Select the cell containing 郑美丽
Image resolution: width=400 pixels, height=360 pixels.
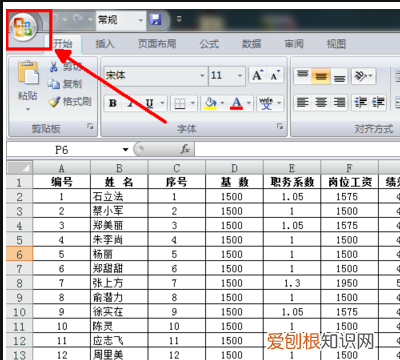pyautogui.click(x=119, y=225)
